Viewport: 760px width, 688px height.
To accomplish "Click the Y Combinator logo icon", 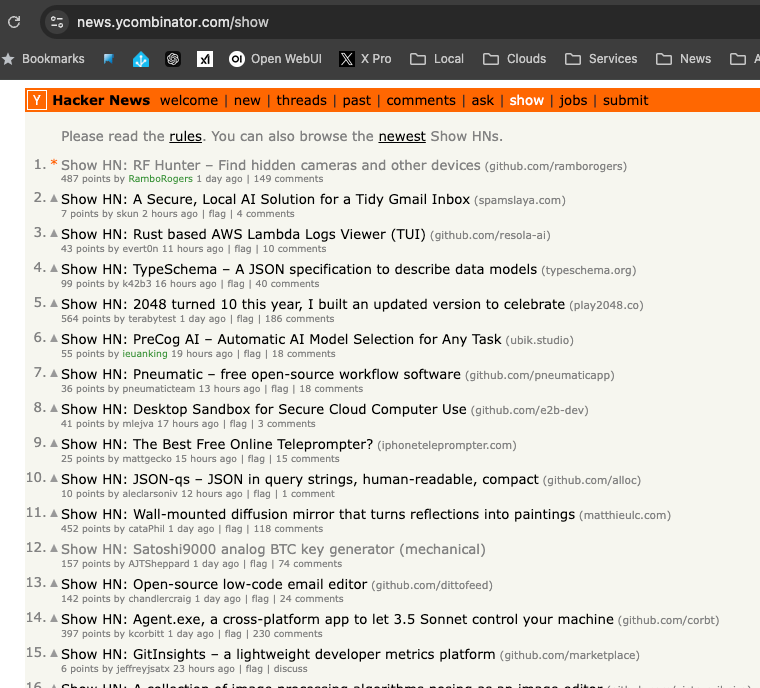I will [37, 100].
